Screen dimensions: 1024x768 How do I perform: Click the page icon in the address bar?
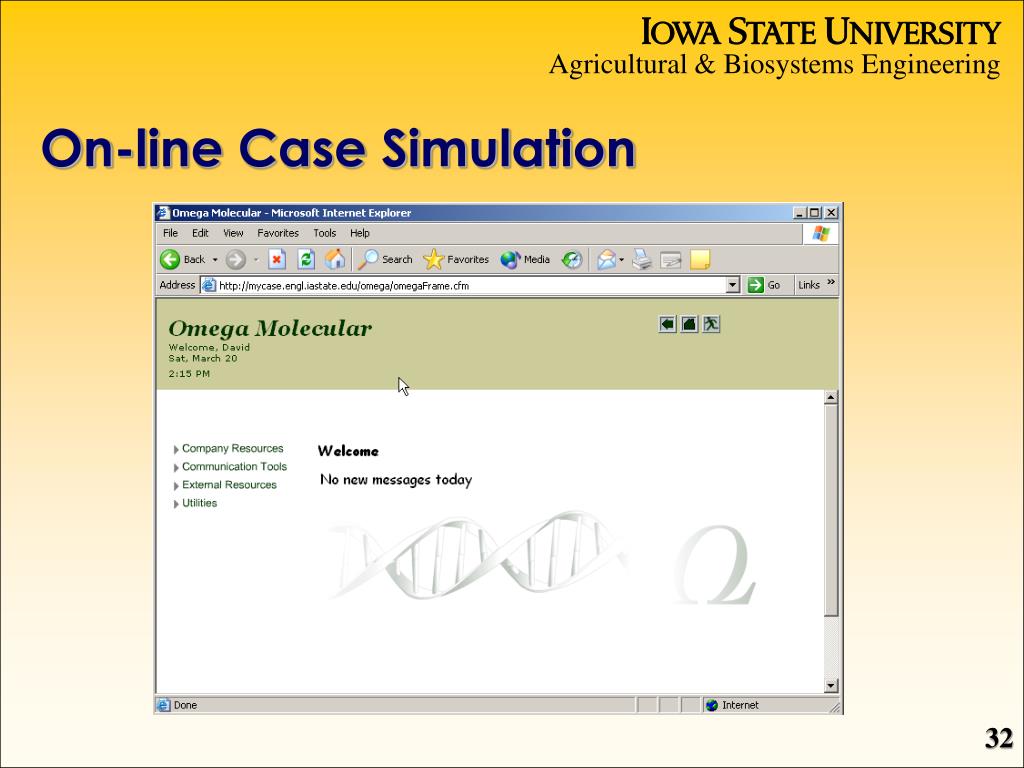[x=208, y=285]
